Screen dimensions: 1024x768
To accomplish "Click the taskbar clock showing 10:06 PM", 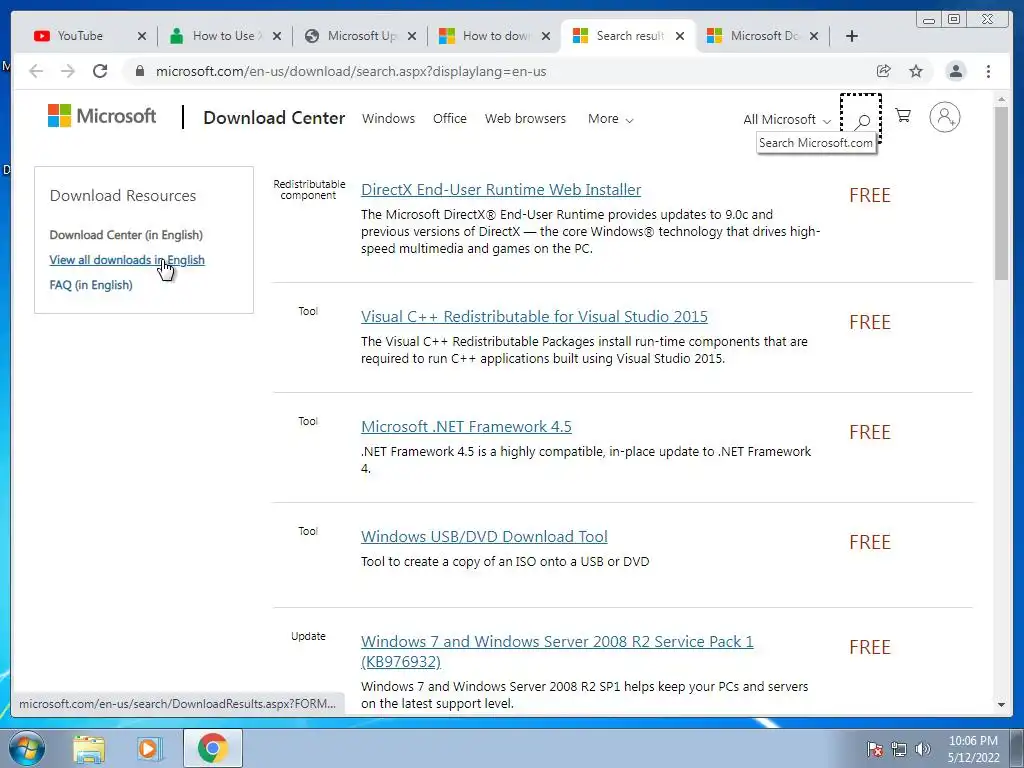I will (x=973, y=749).
